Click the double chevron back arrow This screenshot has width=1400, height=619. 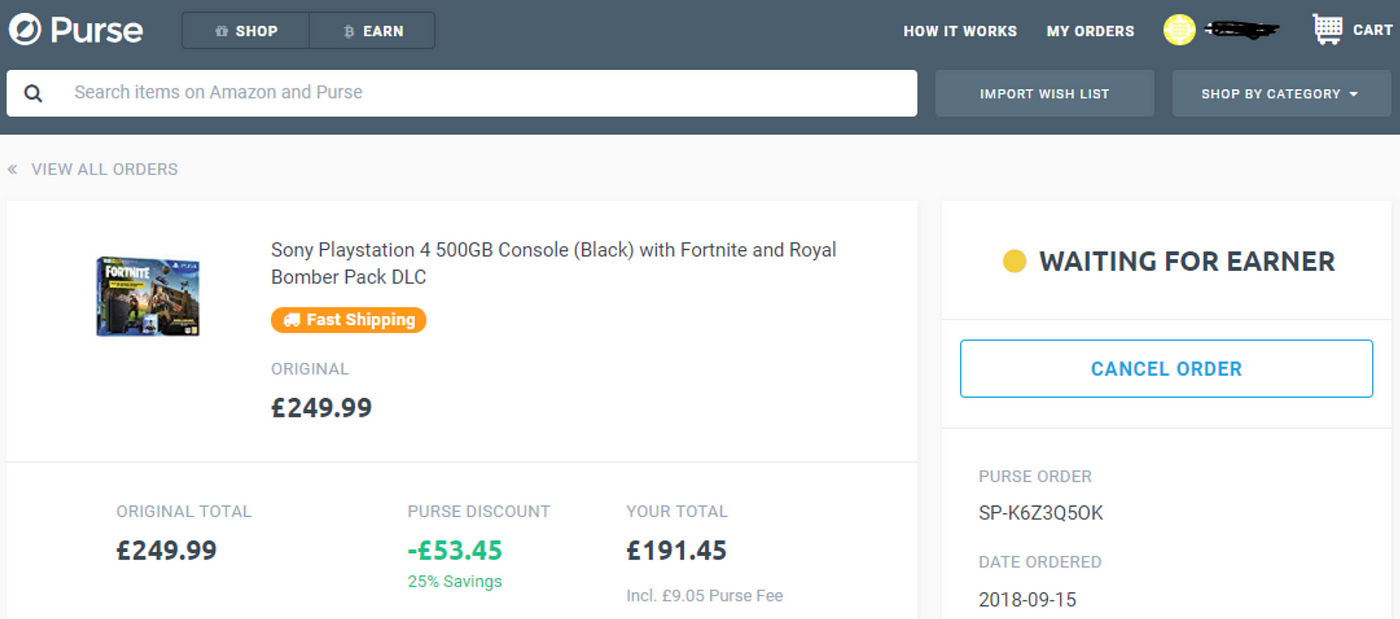click(12, 169)
